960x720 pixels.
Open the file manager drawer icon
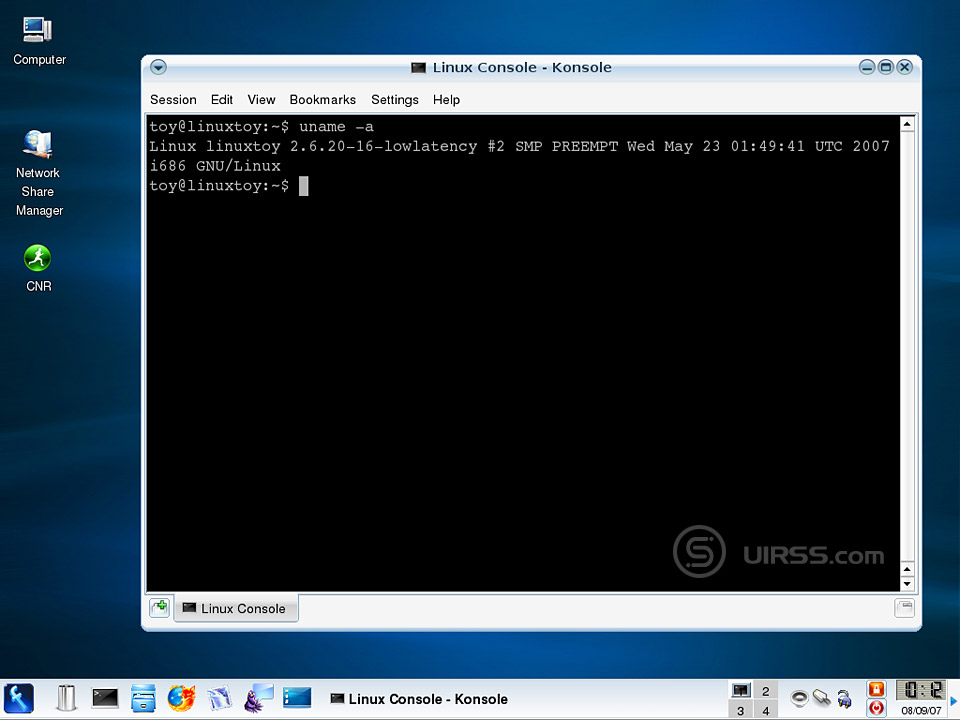pyautogui.click(x=144, y=697)
